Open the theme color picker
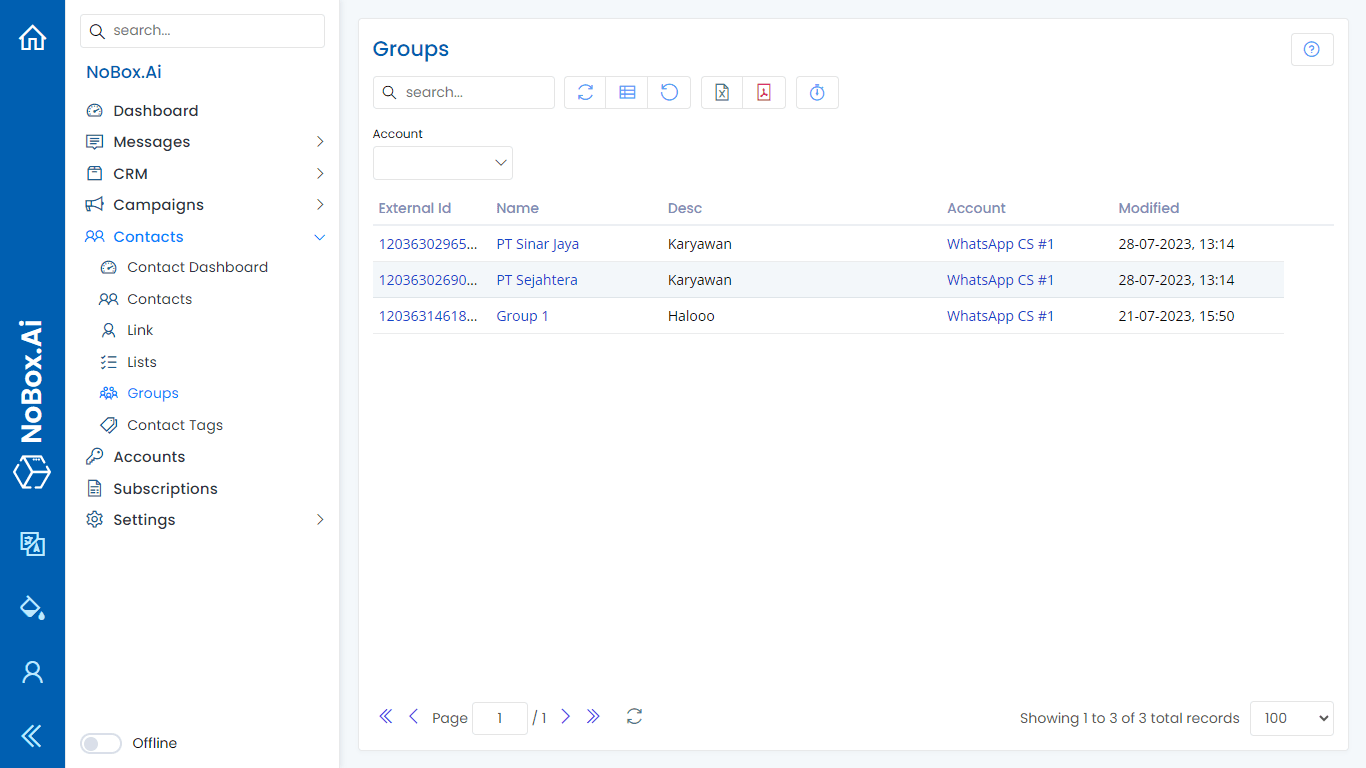Screen dimensions: 1366x768 point(32,607)
